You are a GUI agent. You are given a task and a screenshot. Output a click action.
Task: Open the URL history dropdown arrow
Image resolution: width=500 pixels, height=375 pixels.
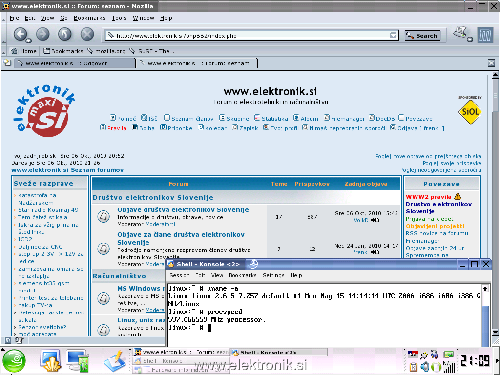click(x=393, y=35)
